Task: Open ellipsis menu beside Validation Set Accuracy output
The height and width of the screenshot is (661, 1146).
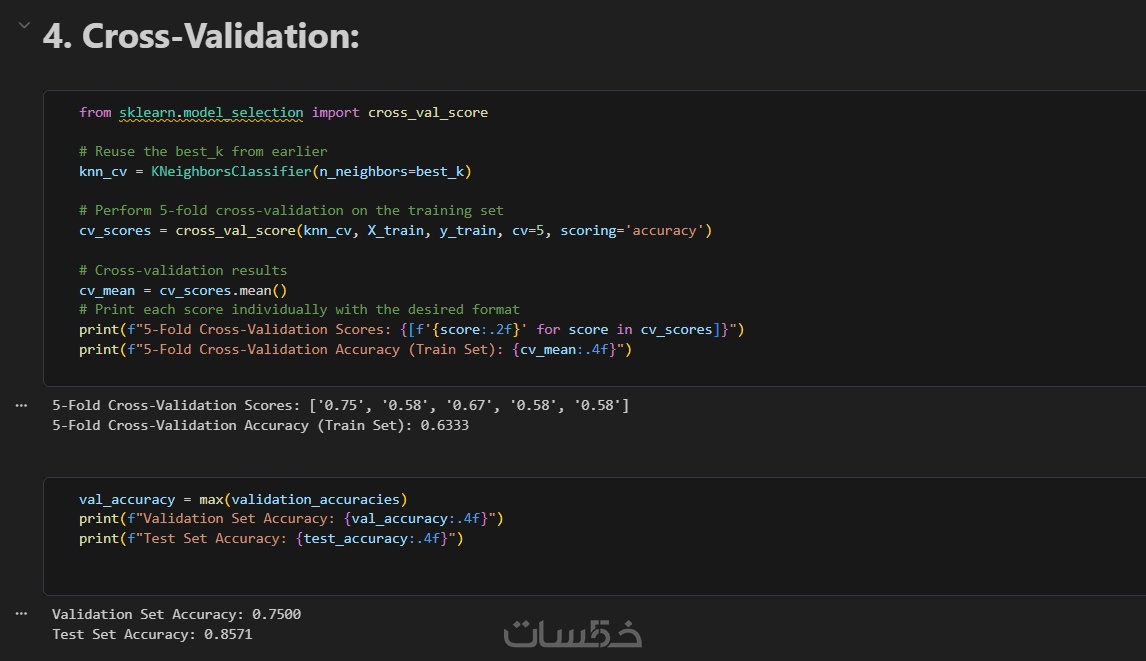Action: click(x=21, y=614)
